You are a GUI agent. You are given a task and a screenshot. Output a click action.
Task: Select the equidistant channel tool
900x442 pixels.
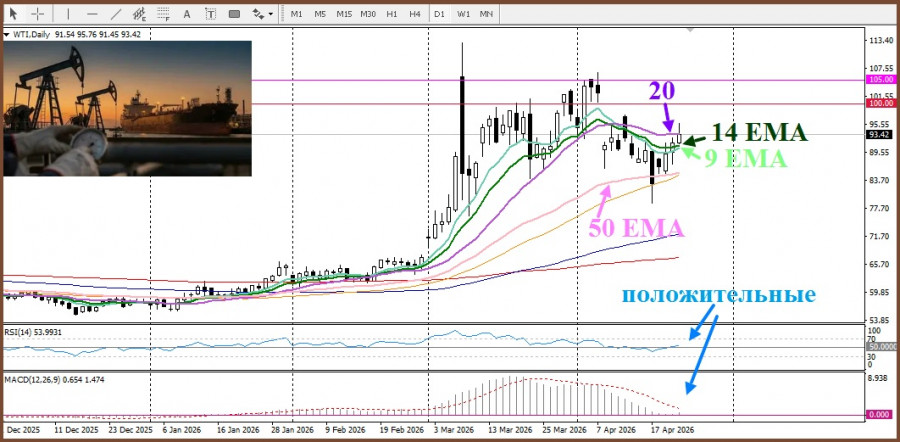click(x=139, y=14)
